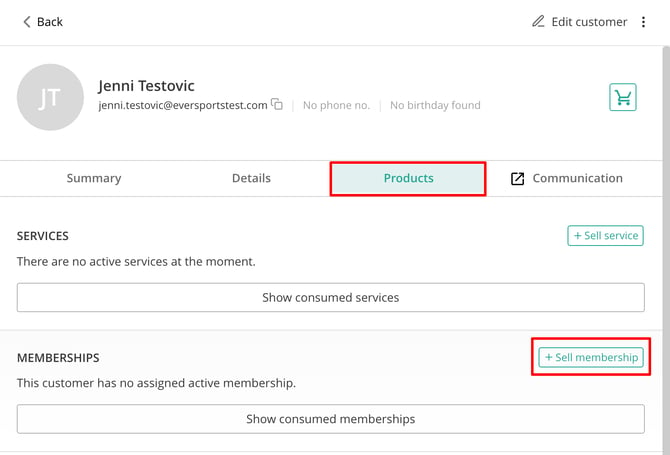Click the Sell membership button

point(591,357)
